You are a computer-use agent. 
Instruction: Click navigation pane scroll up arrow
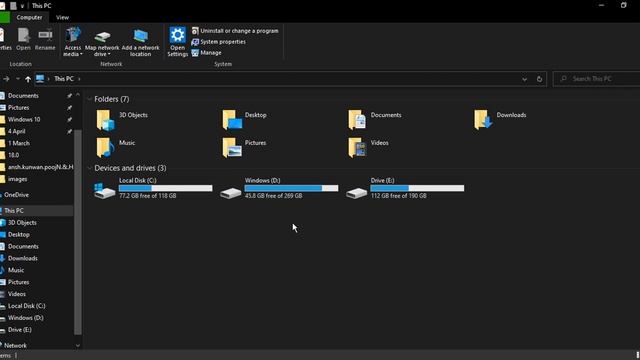pyautogui.click(x=78, y=95)
